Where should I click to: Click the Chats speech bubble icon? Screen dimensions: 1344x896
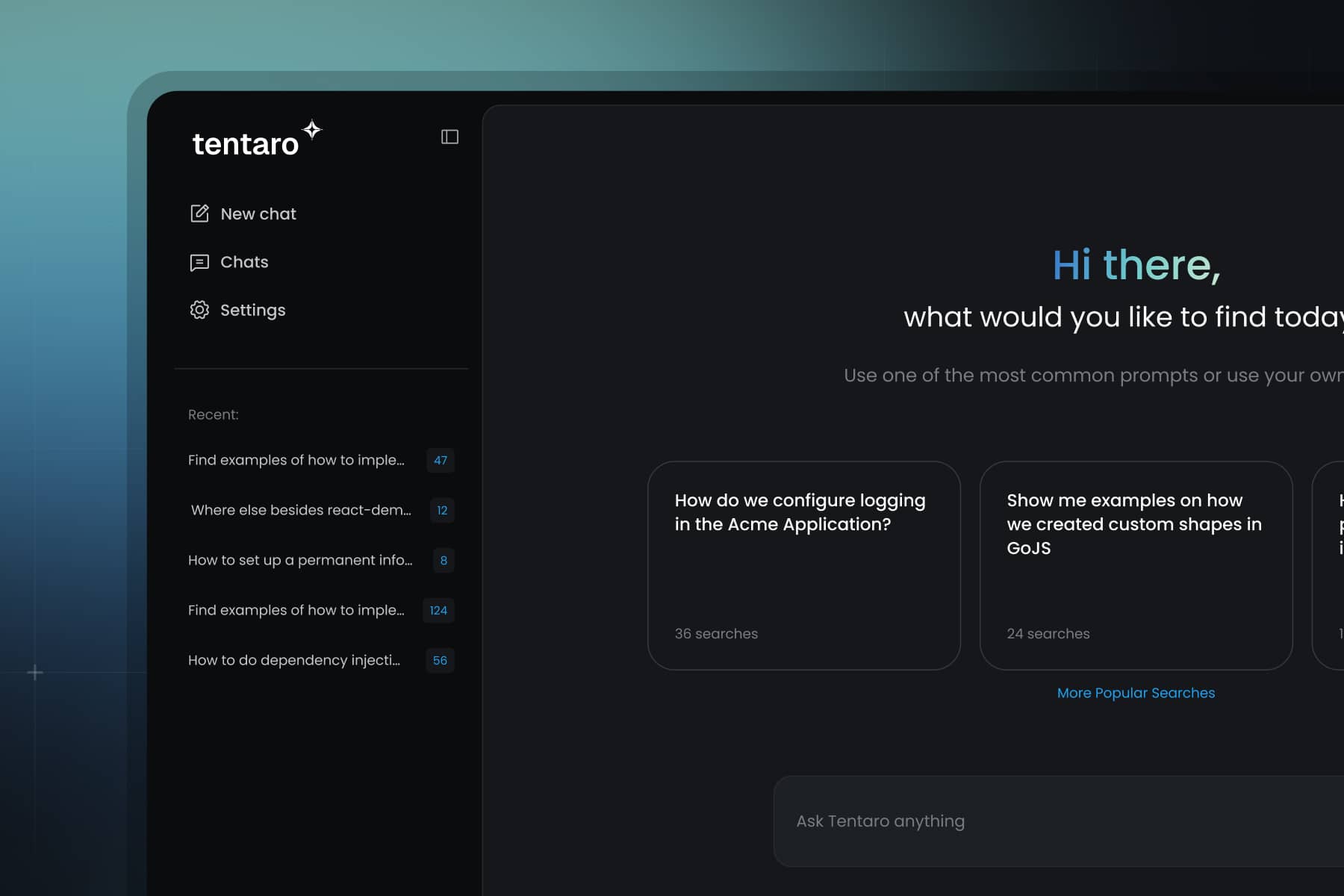(x=199, y=262)
